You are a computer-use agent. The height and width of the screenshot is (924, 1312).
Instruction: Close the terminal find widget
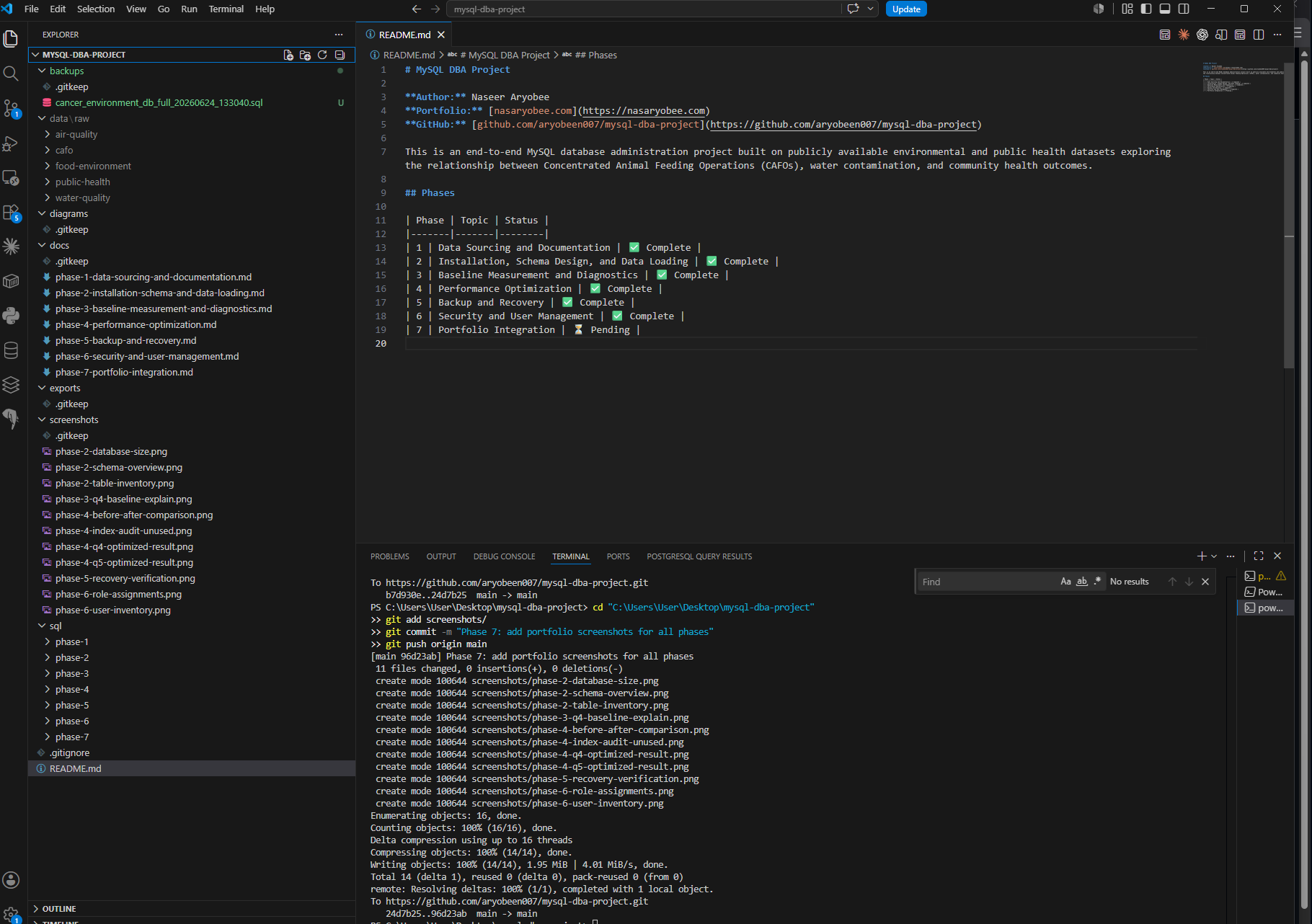1205,582
